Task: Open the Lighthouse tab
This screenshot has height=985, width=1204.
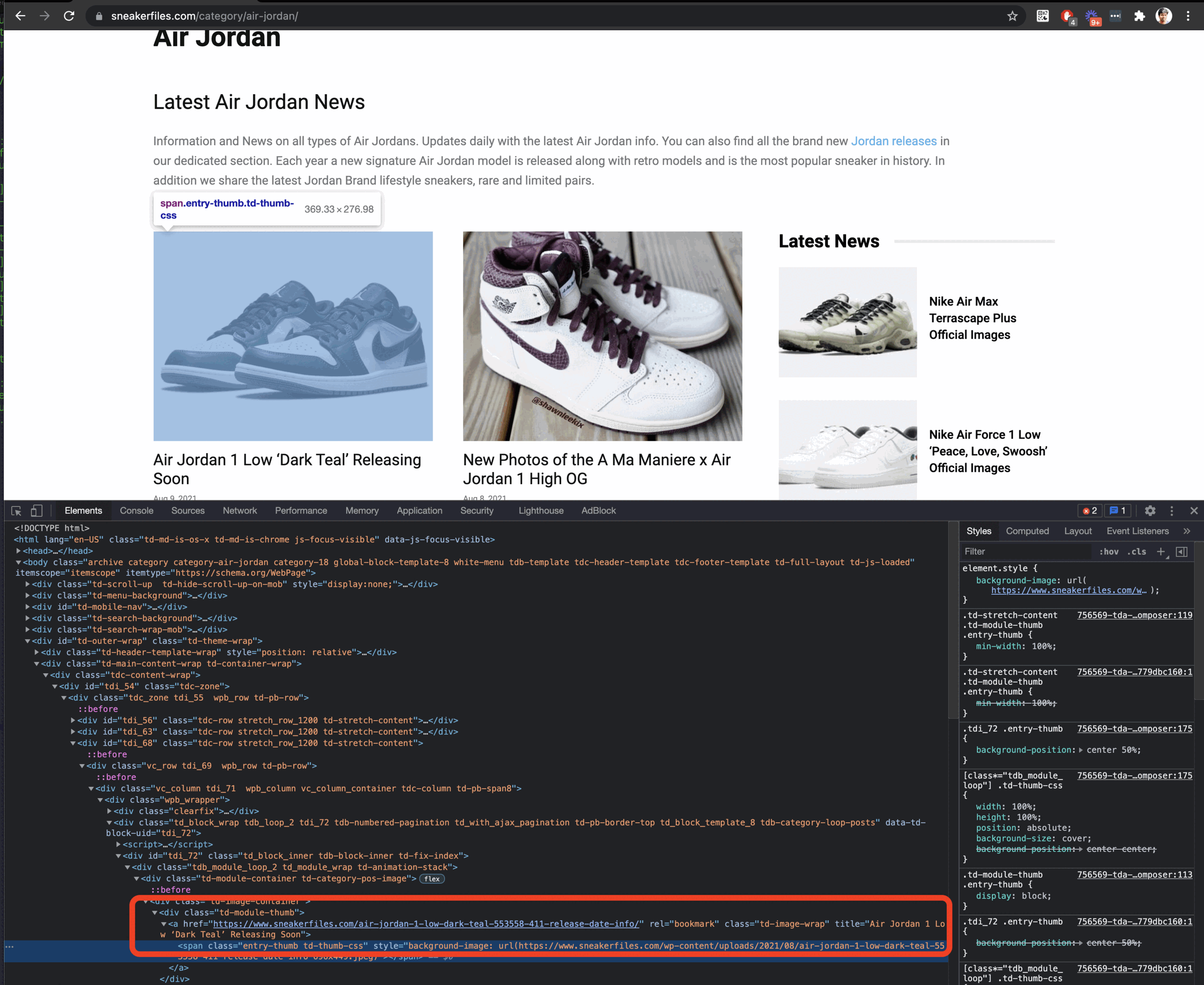Action: point(541,511)
